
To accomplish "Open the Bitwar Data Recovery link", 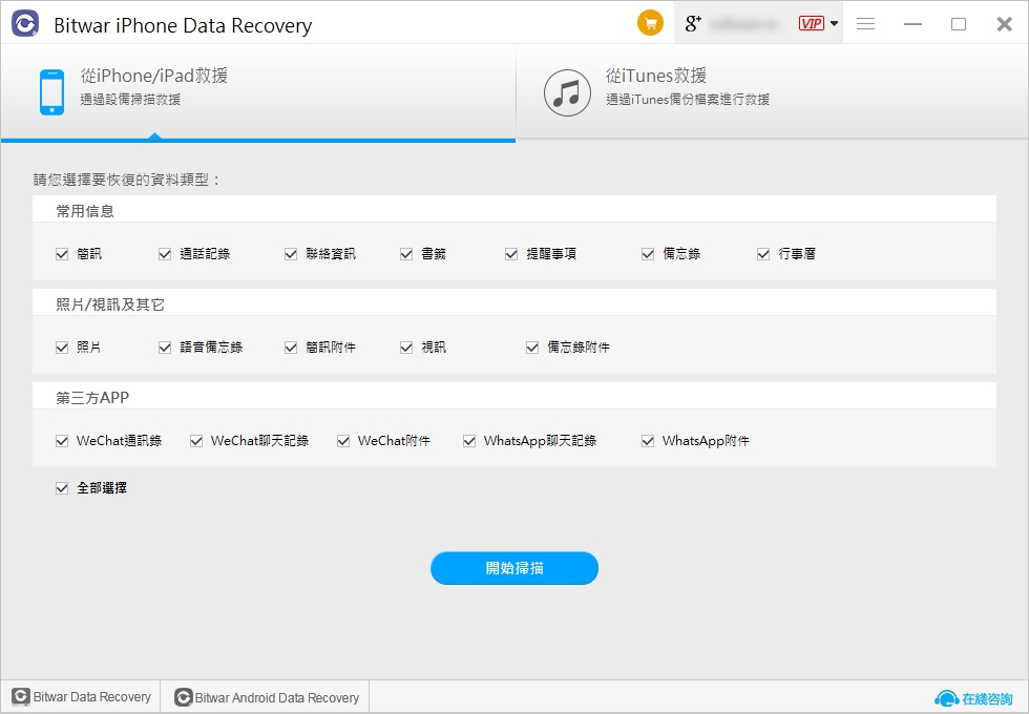I will [82, 697].
